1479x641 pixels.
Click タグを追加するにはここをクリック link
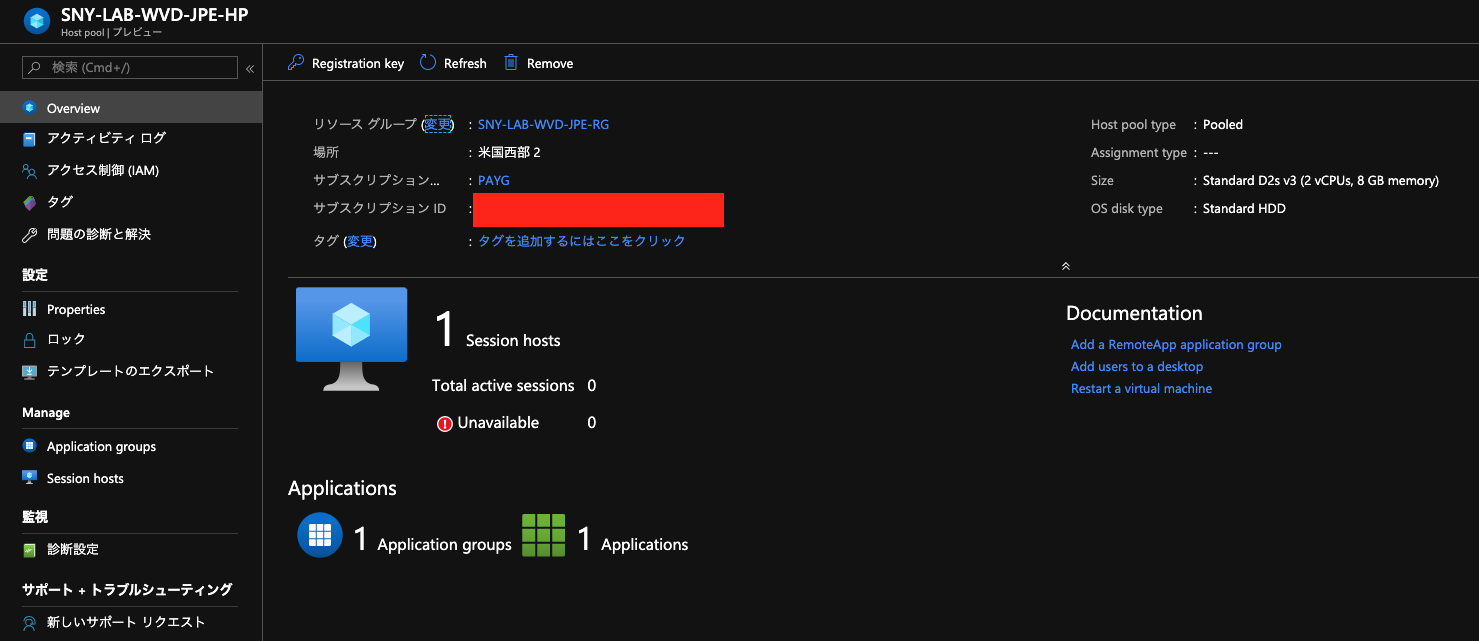pos(582,241)
